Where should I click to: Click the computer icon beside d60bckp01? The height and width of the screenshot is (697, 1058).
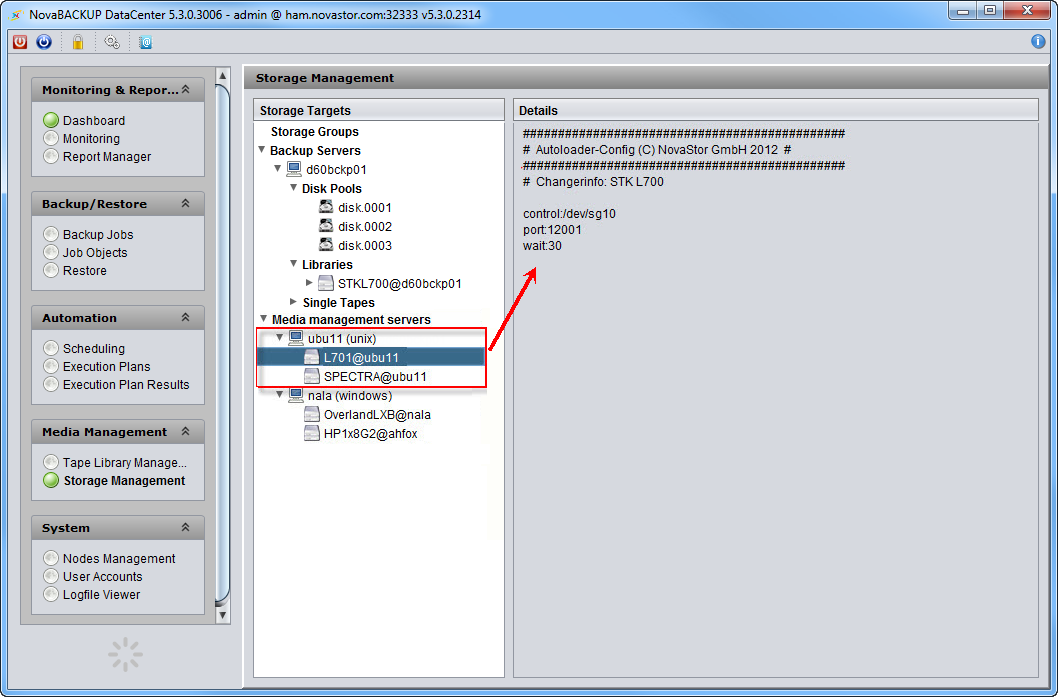[294, 169]
